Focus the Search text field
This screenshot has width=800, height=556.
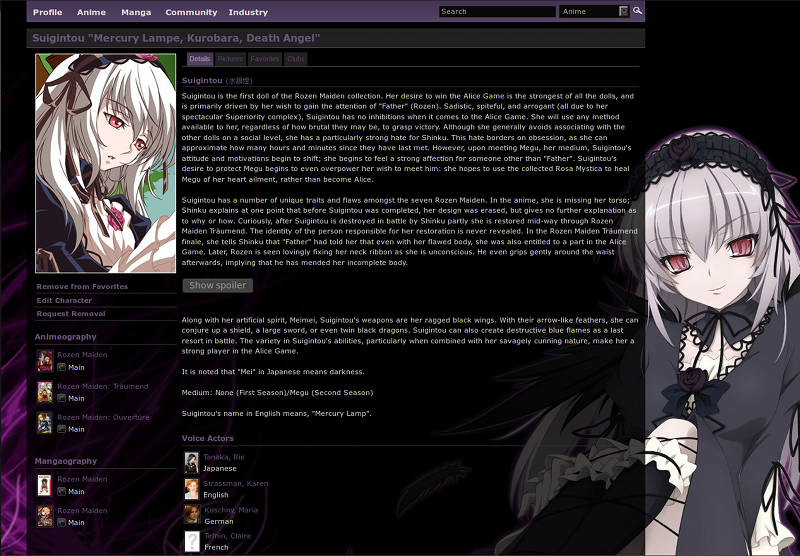497,11
